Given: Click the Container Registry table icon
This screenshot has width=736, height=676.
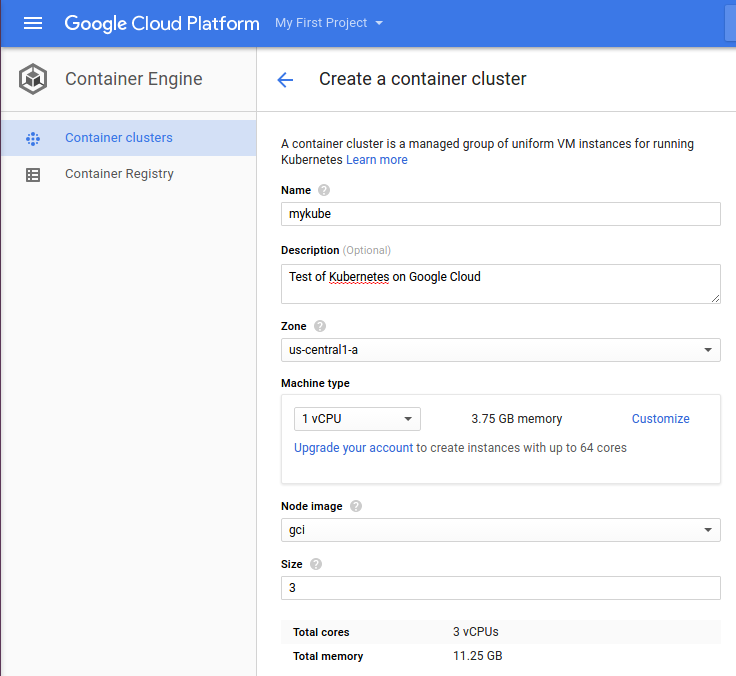Looking at the screenshot, I should click(33, 175).
